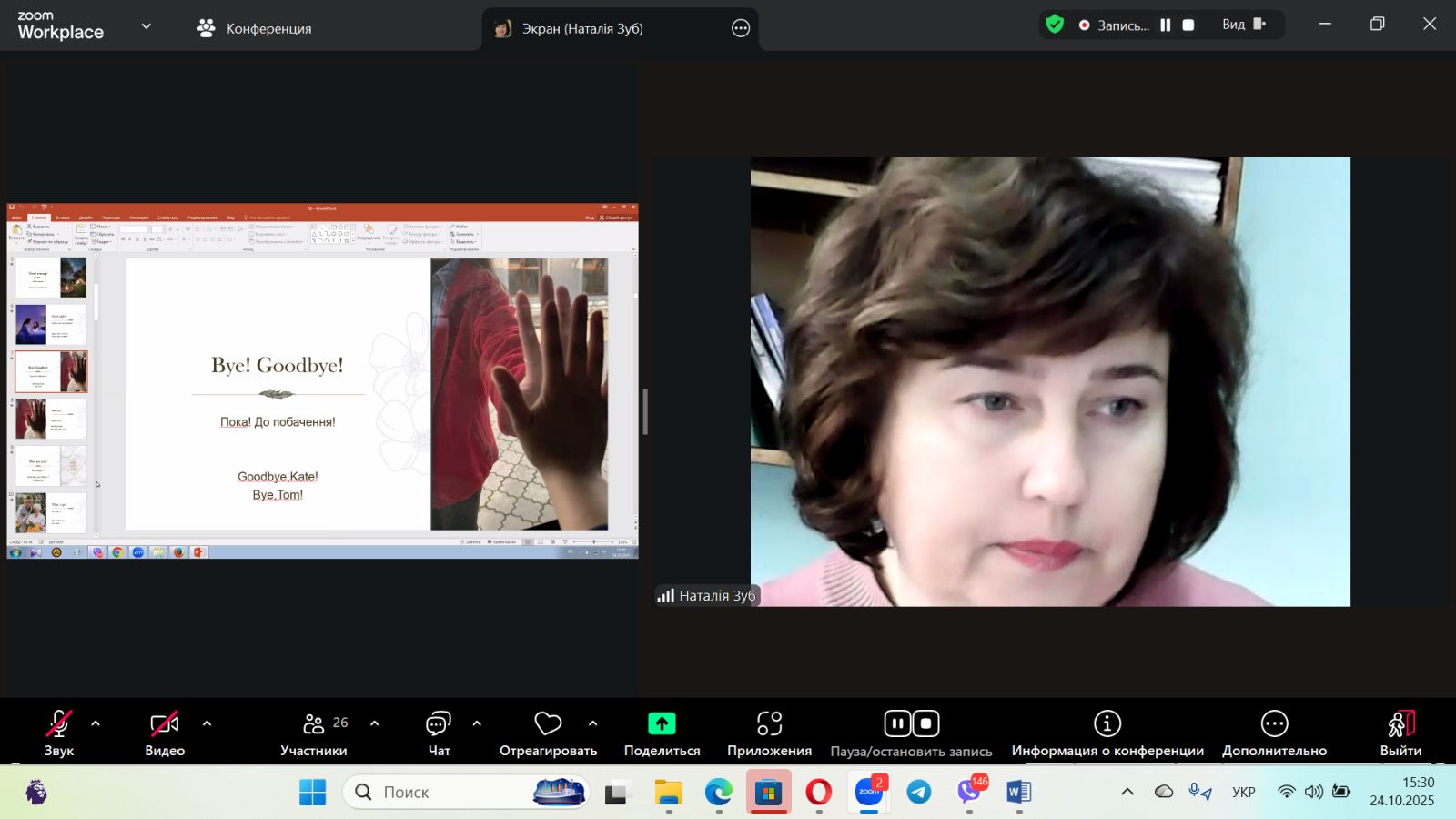The height and width of the screenshot is (819, 1456).
Task: Click the Отреагировать heart icon
Action: 548,724
